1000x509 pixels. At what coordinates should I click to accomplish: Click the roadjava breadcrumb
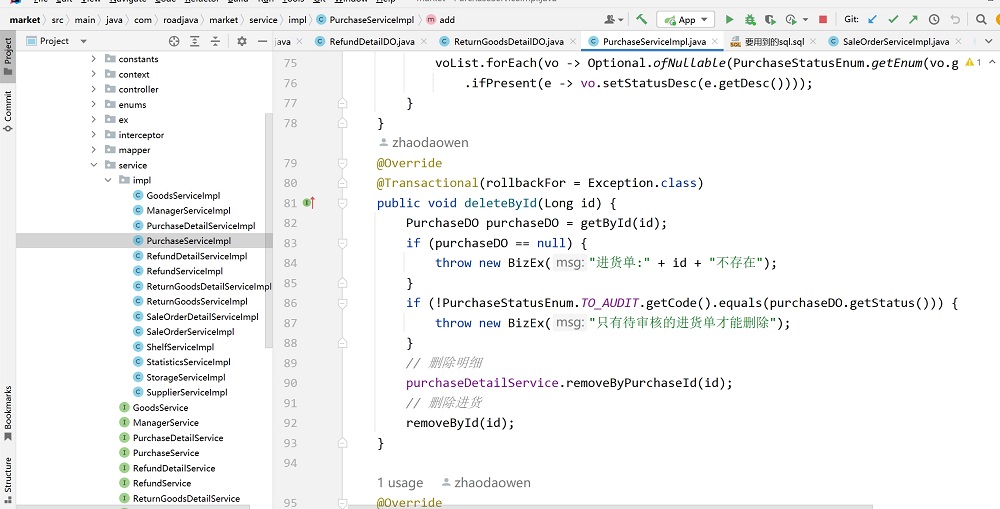pos(182,20)
